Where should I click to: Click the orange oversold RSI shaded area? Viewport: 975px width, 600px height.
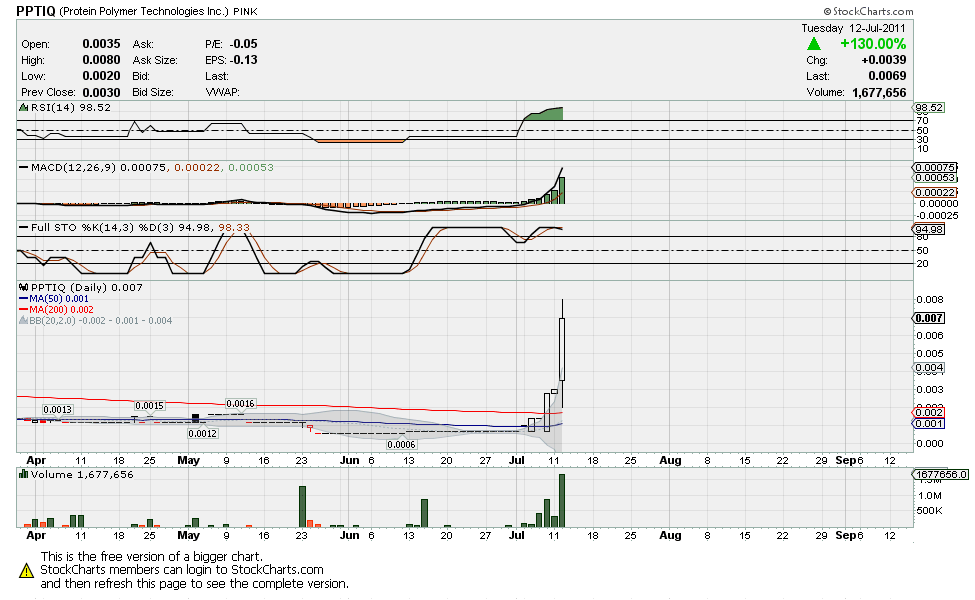[361, 141]
